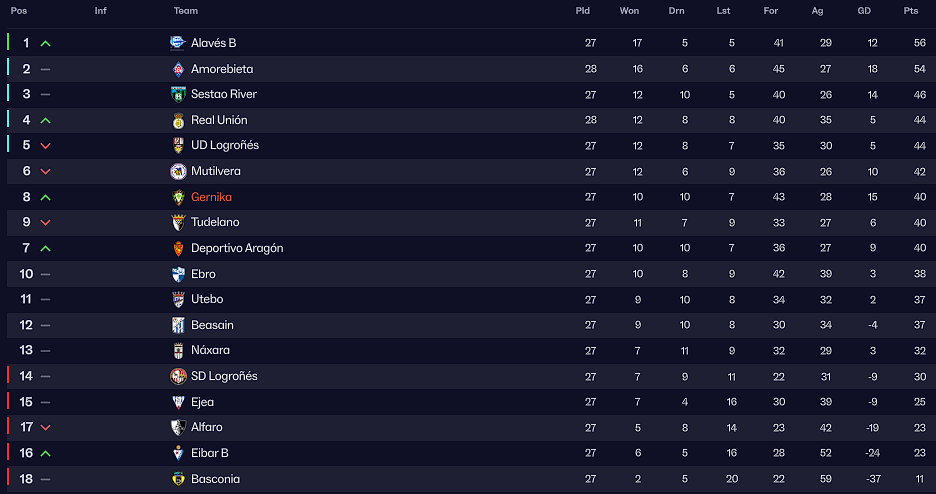Click red down arrow beside Alfaro
The width and height of the screenshot is (936, 494).
[x=45, y=428]
